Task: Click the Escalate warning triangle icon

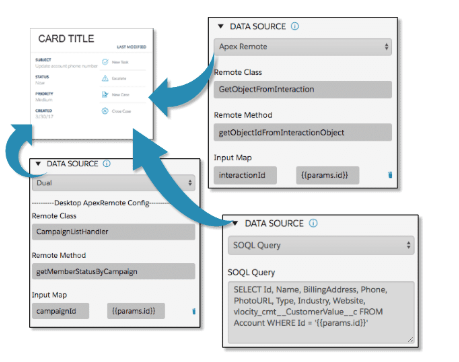Action: (105, 78)
